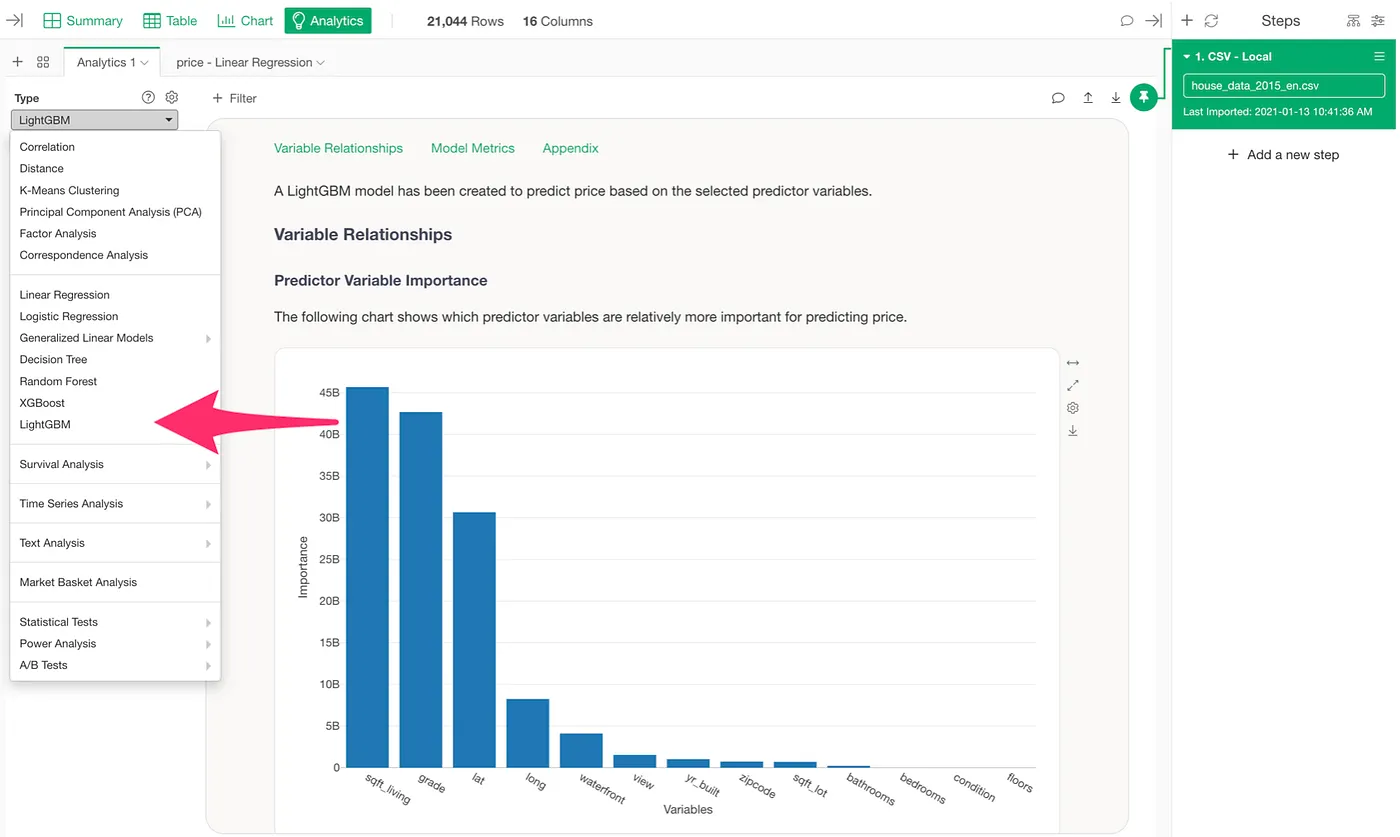Viewport: 1400px width, 837px height.
Task: Click the help question mark icon
Action: 149,97
